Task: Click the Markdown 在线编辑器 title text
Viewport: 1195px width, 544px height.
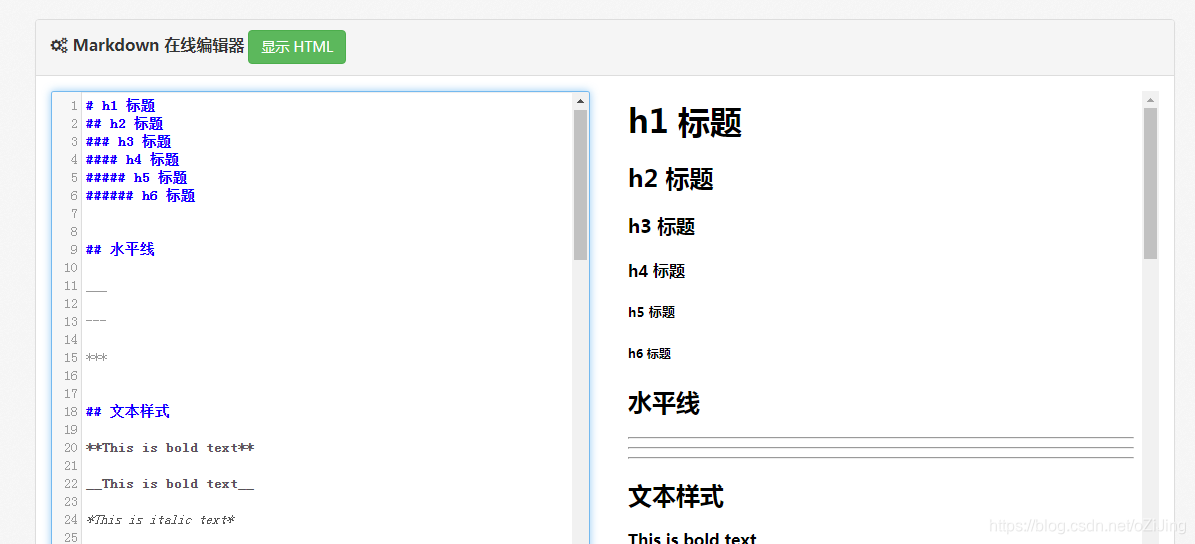Action: pyautogui.click(x=159, y=46)
